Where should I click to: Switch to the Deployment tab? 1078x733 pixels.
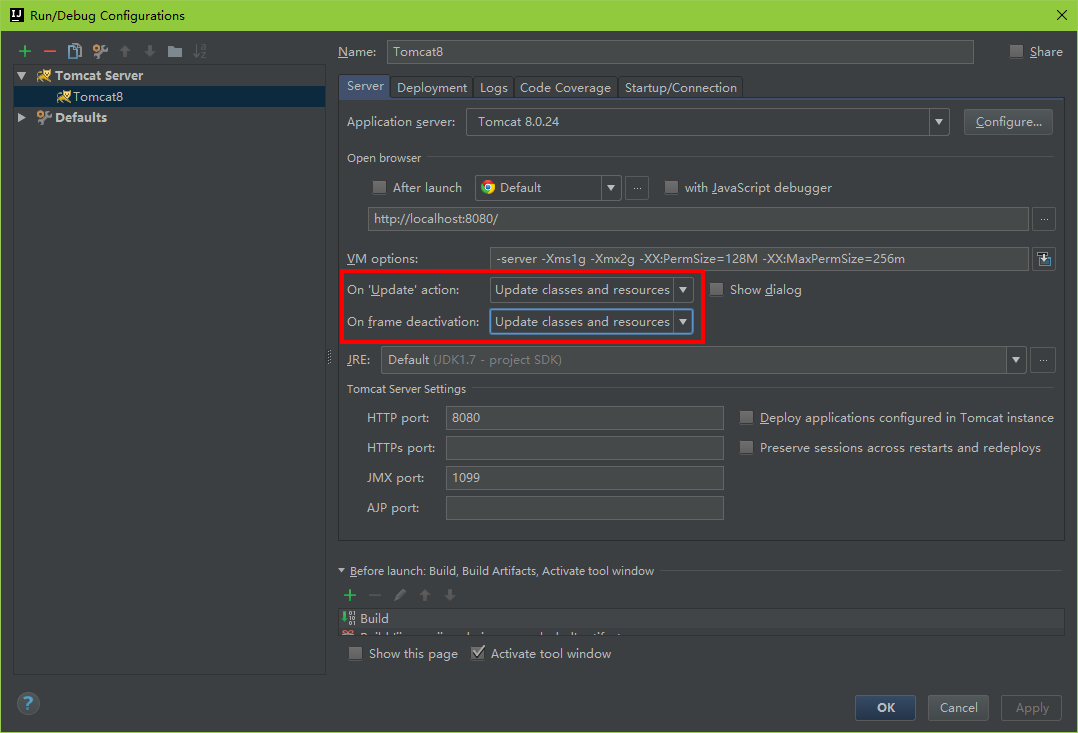[432, 88]
